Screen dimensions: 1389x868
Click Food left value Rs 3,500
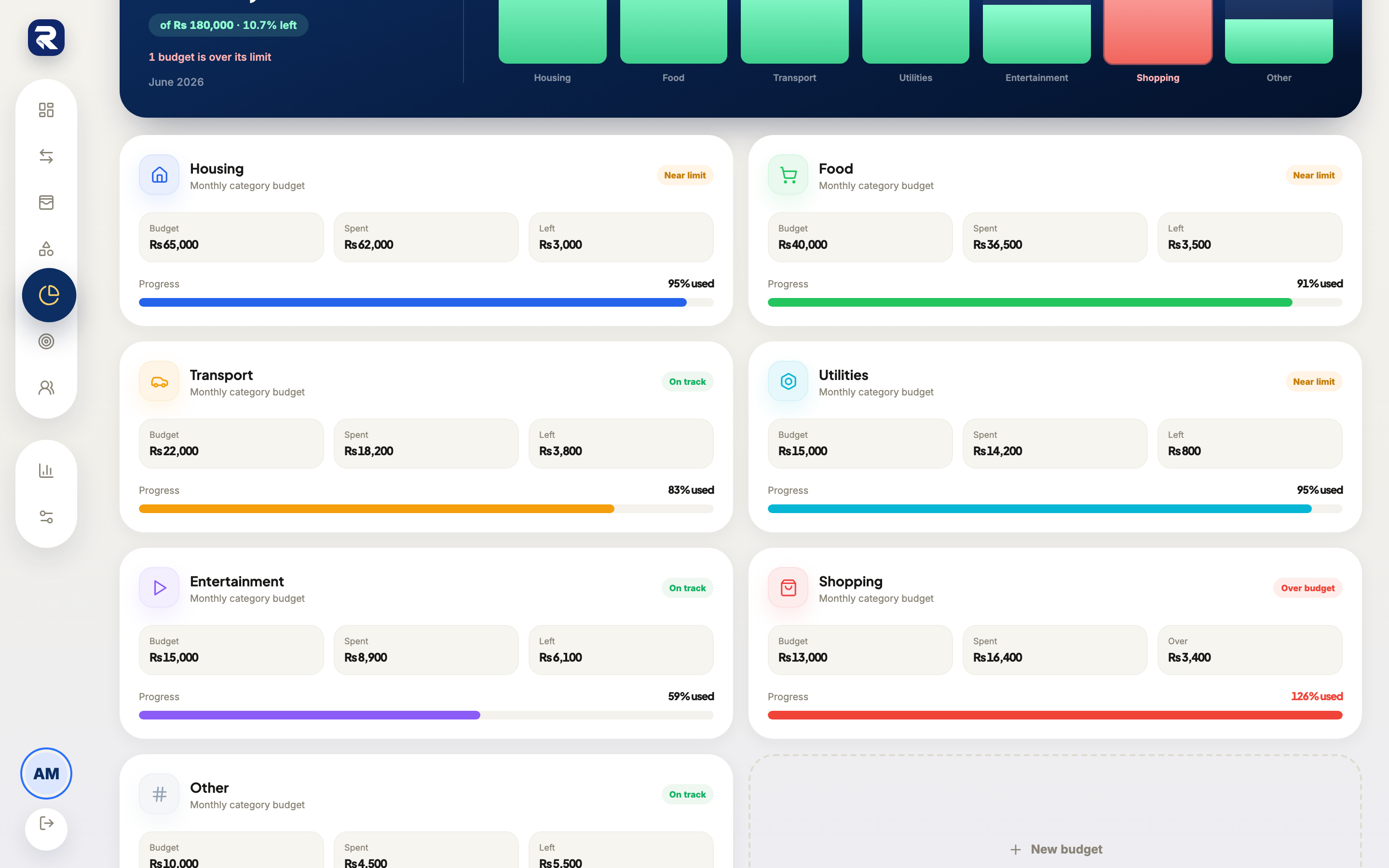click(x=1189, y=244)
